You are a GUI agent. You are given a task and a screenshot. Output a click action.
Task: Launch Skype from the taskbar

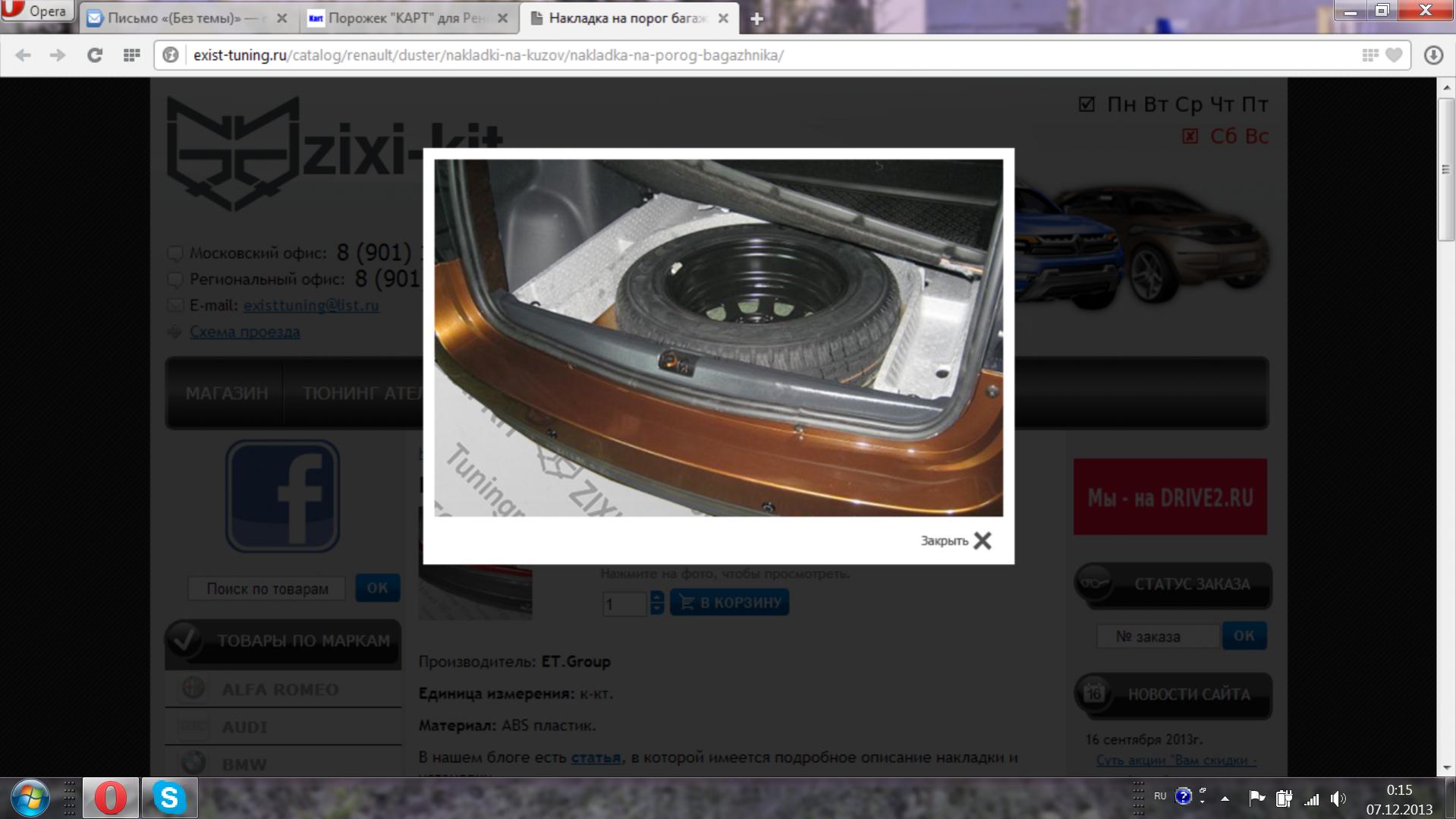coord(169,798)
